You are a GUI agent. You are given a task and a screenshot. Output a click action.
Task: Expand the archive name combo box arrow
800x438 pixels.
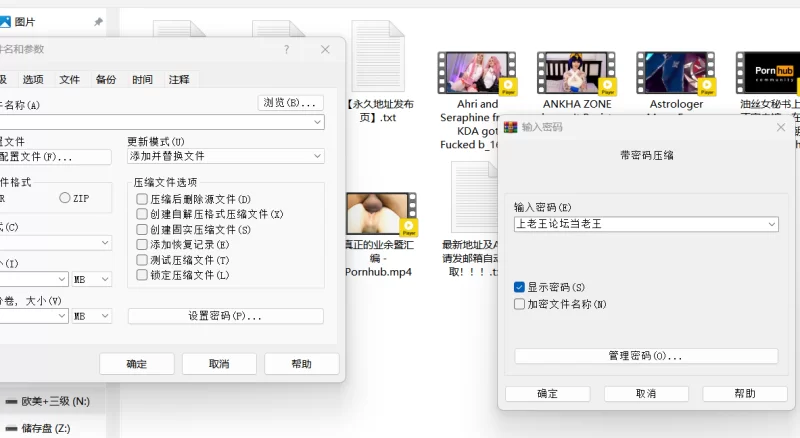(317, 122)
